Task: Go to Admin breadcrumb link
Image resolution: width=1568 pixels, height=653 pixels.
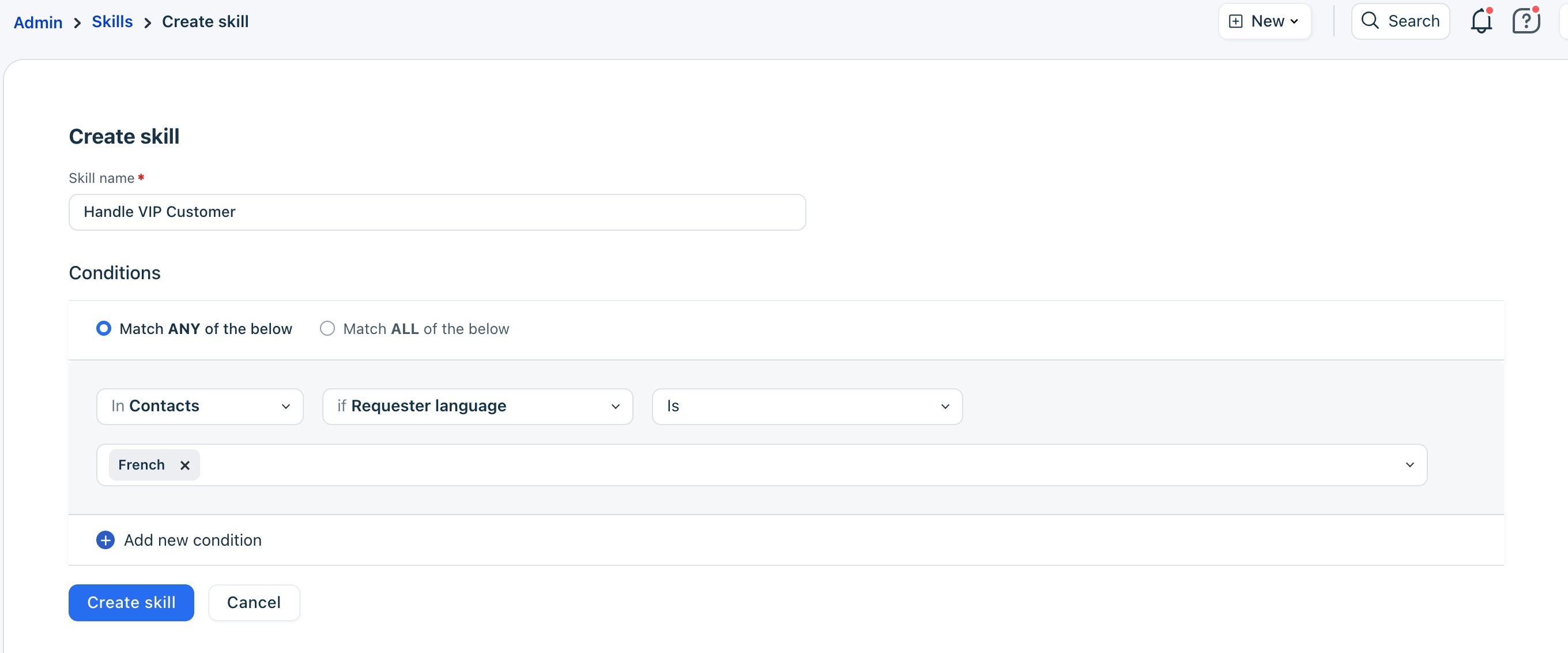Action: point(37,22)
